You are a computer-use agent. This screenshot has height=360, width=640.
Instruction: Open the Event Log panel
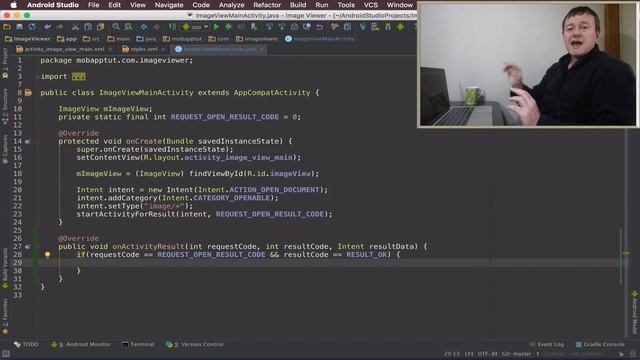(547, 344)
